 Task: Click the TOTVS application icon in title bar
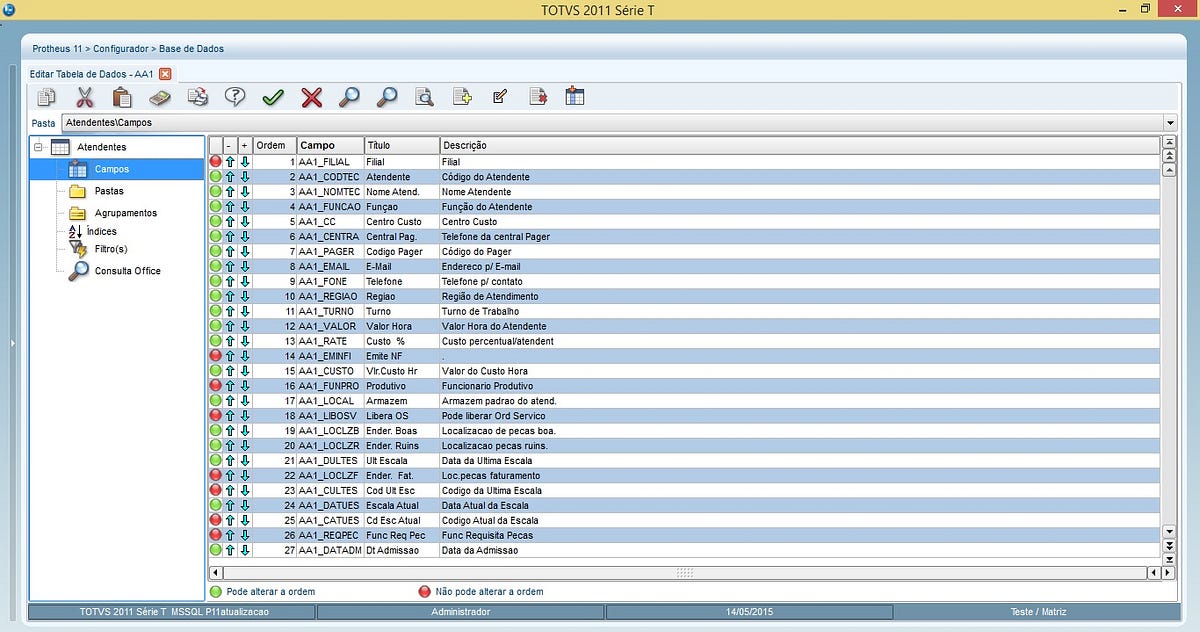(x=9, y=9)
